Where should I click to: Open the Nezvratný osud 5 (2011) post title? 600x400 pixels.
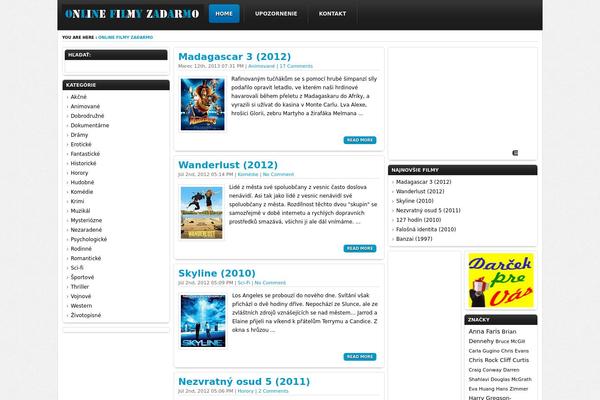(244, 382)
